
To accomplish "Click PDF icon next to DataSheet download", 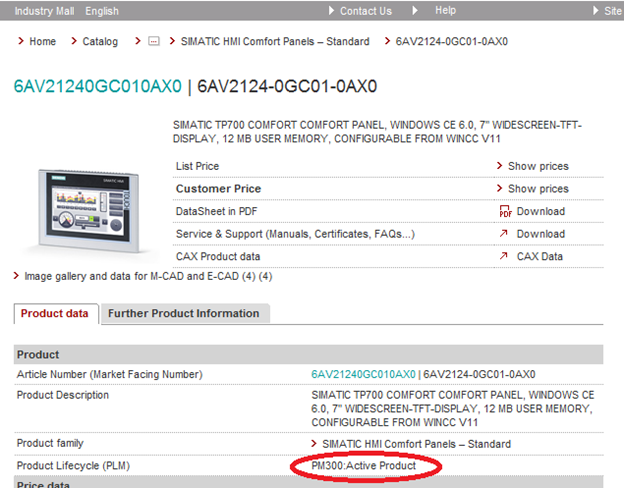I will pyautogui.click(x=505, y=211).
